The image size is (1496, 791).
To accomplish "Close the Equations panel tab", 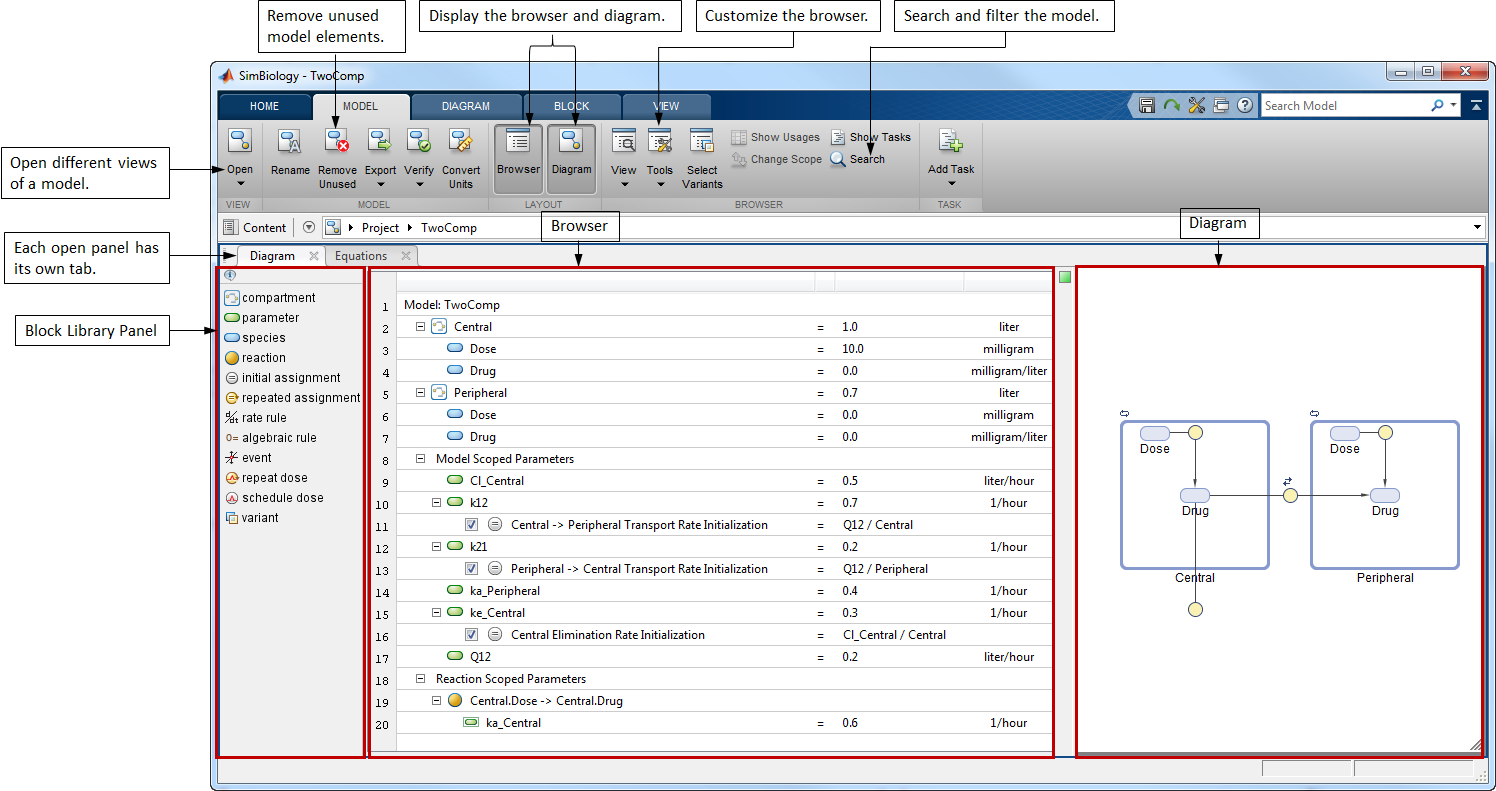I will coord(405,256).
